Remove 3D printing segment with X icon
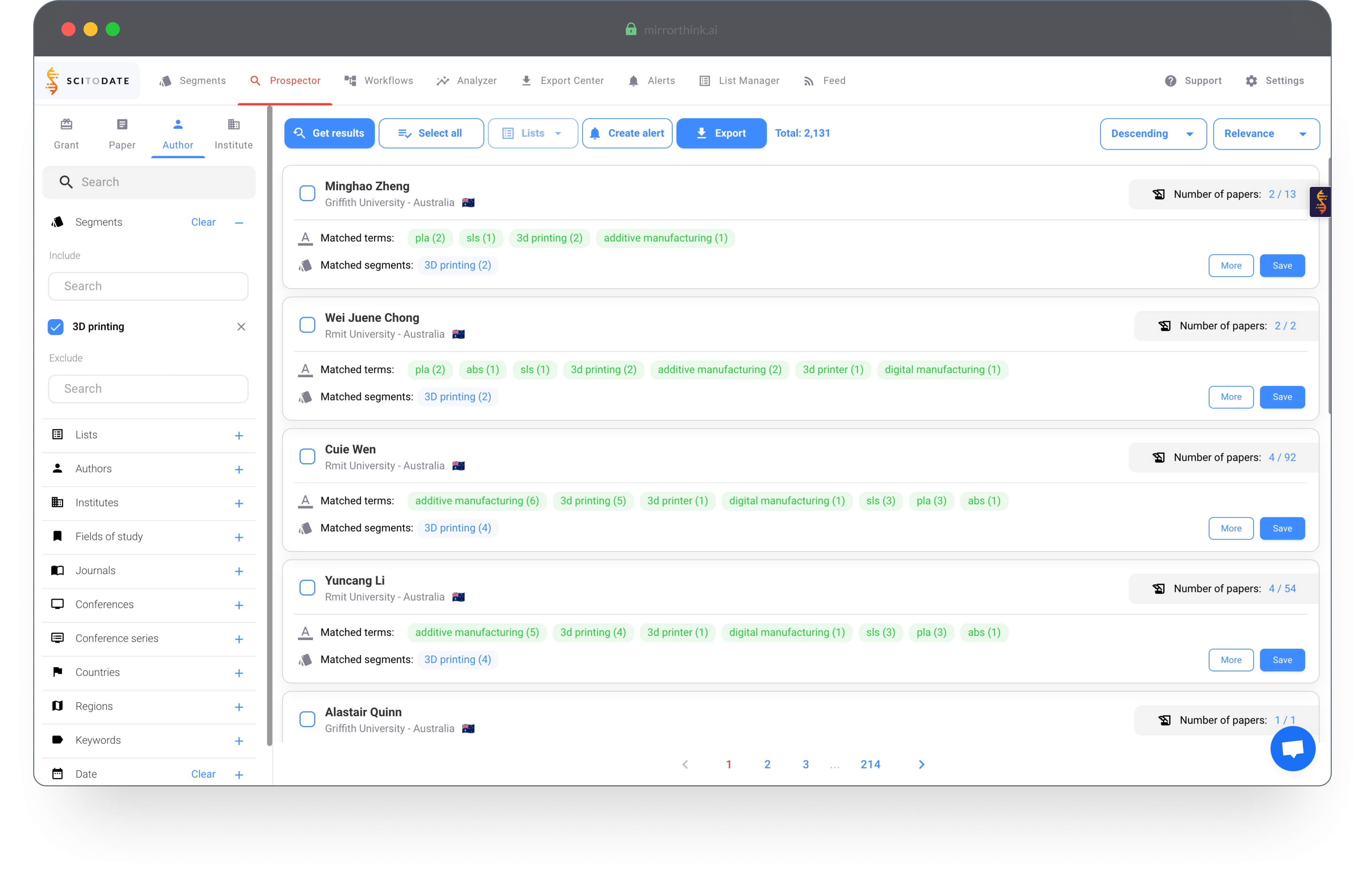 [241, 326]
